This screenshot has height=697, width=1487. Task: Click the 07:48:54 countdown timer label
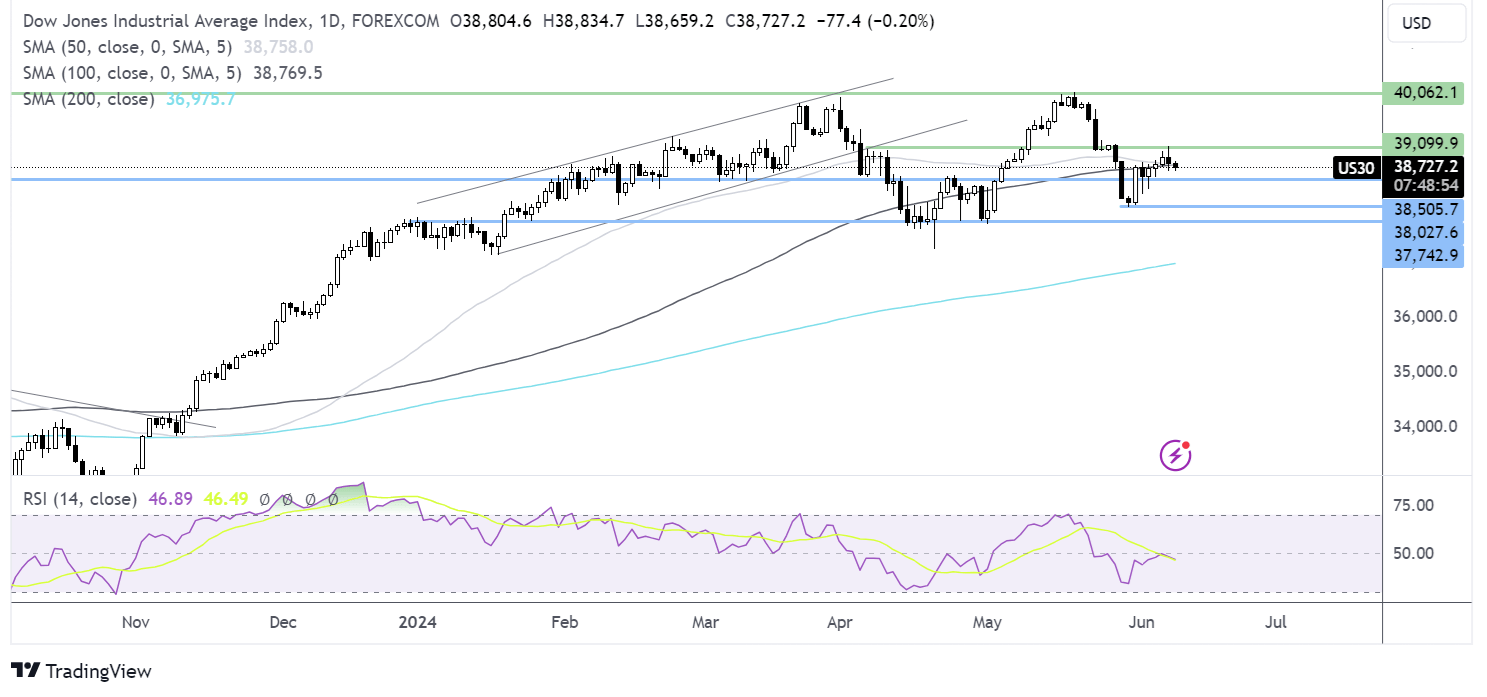pos(1423,186)
